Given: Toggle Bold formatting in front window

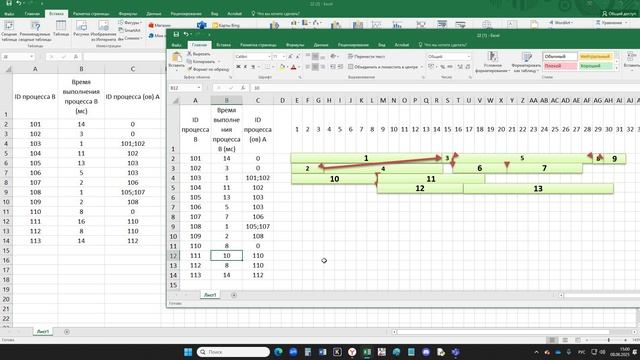Looking at the screenshot, I should 238,67.
